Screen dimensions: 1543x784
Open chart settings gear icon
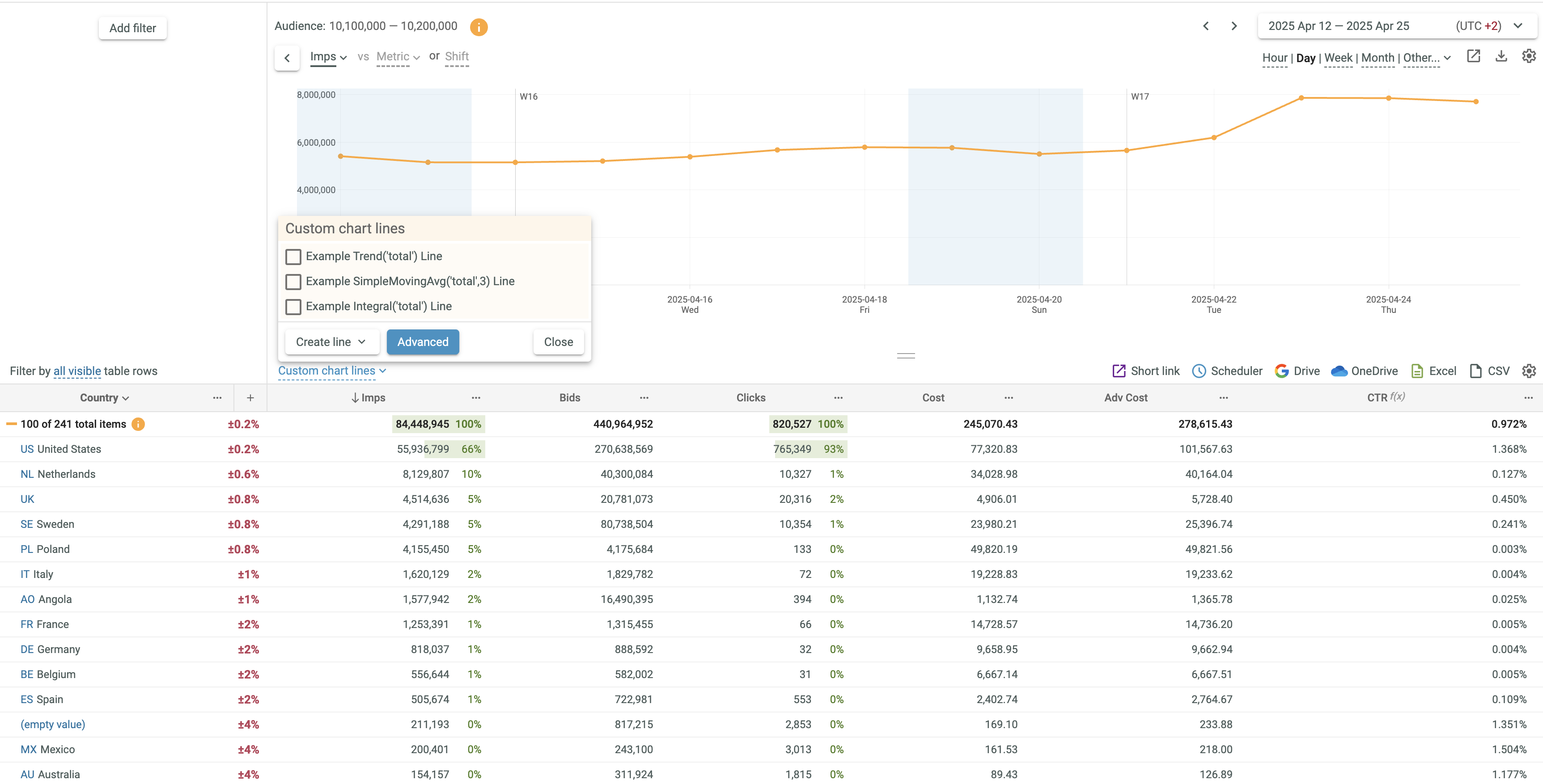coord(1529,56)
